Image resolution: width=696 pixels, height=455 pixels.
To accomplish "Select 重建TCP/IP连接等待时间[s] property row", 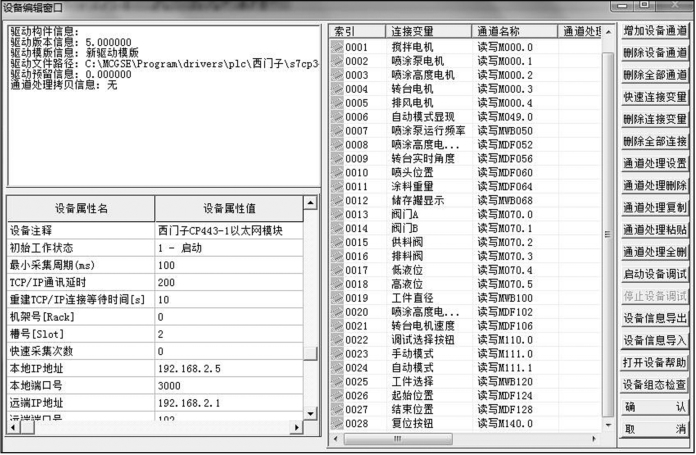I will [155, 300].
